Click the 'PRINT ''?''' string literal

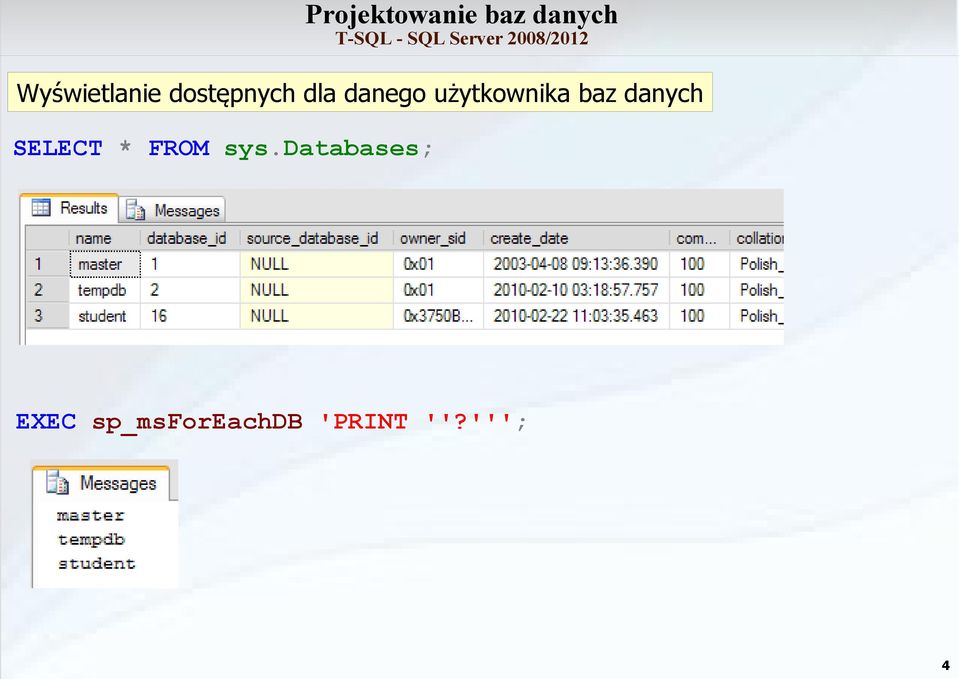[x=416, y=421]
